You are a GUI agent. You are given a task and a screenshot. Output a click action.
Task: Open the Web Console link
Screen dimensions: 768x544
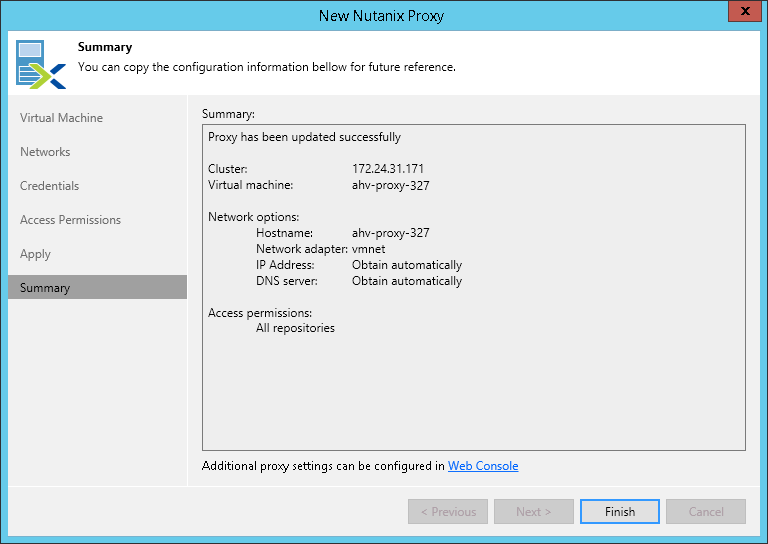(483, 466)
